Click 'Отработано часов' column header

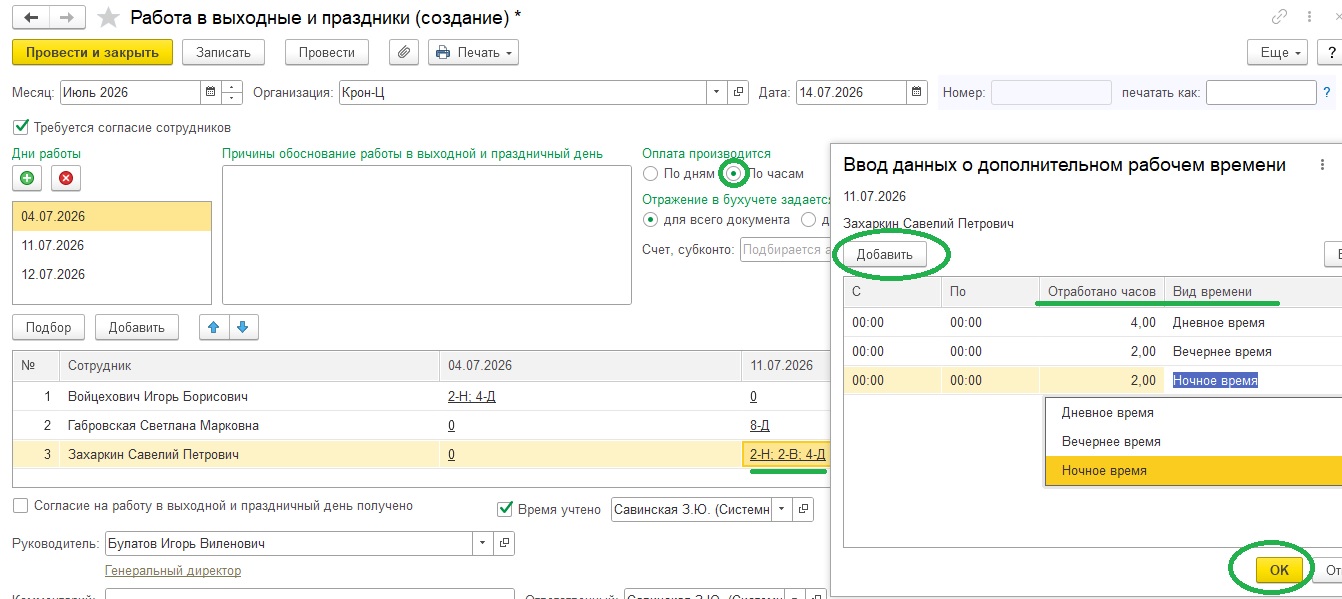pos(1102,292)
